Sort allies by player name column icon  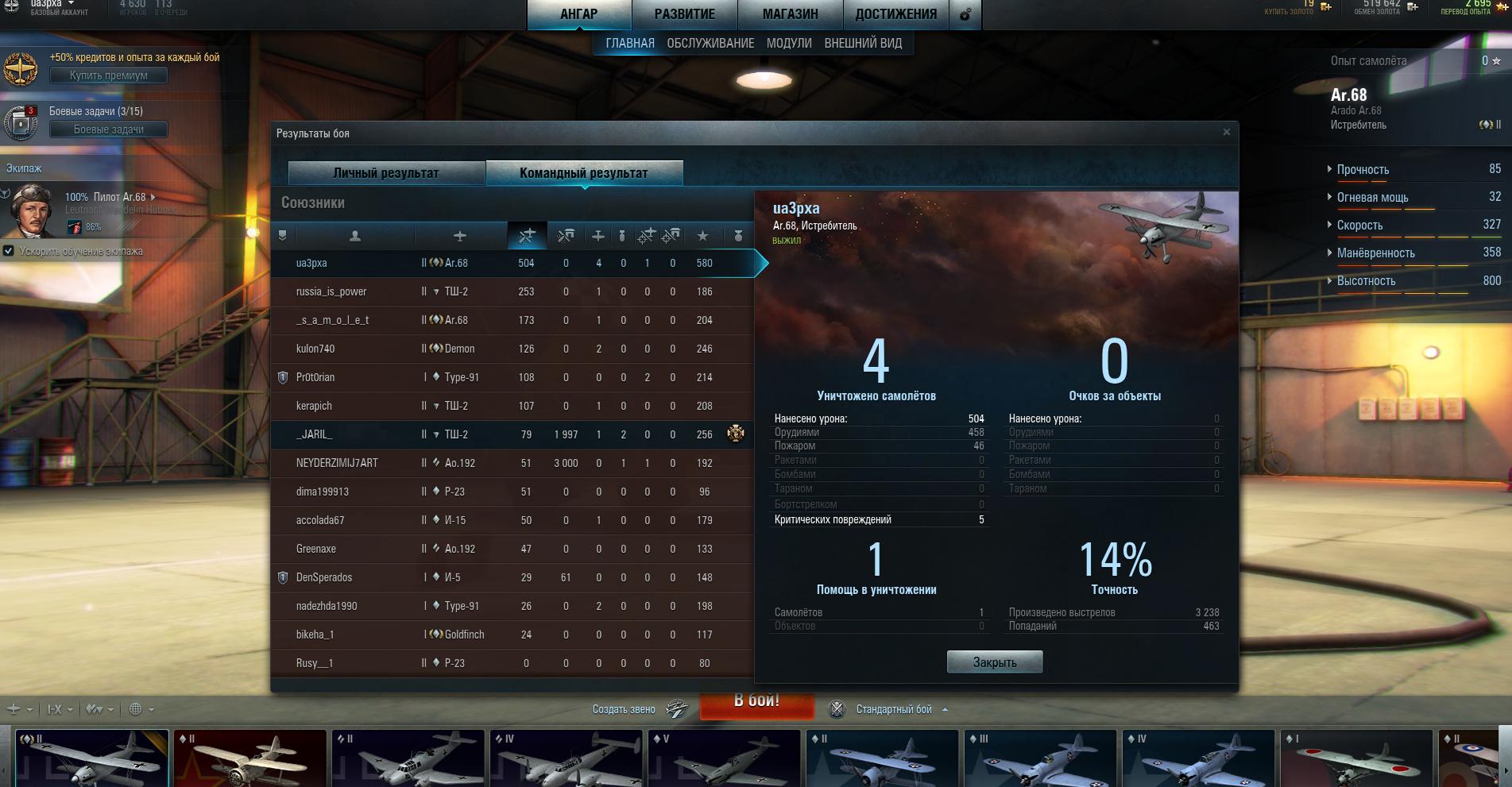tap(354, 236)
